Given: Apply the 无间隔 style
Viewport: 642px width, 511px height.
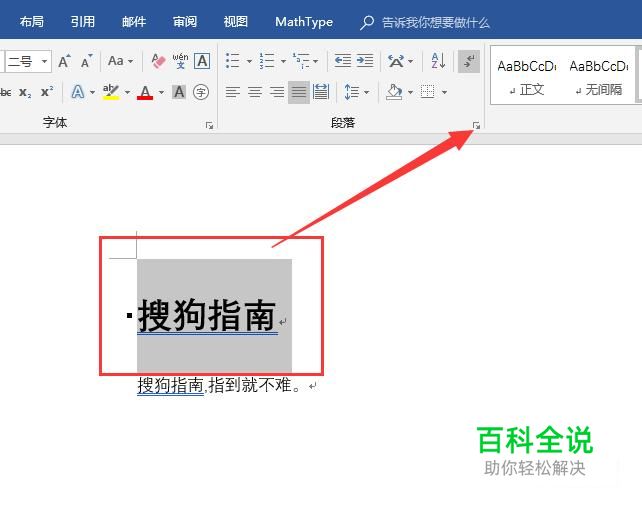Looking at the screenshot, I should pyautogui.click(x=599, y=76).
